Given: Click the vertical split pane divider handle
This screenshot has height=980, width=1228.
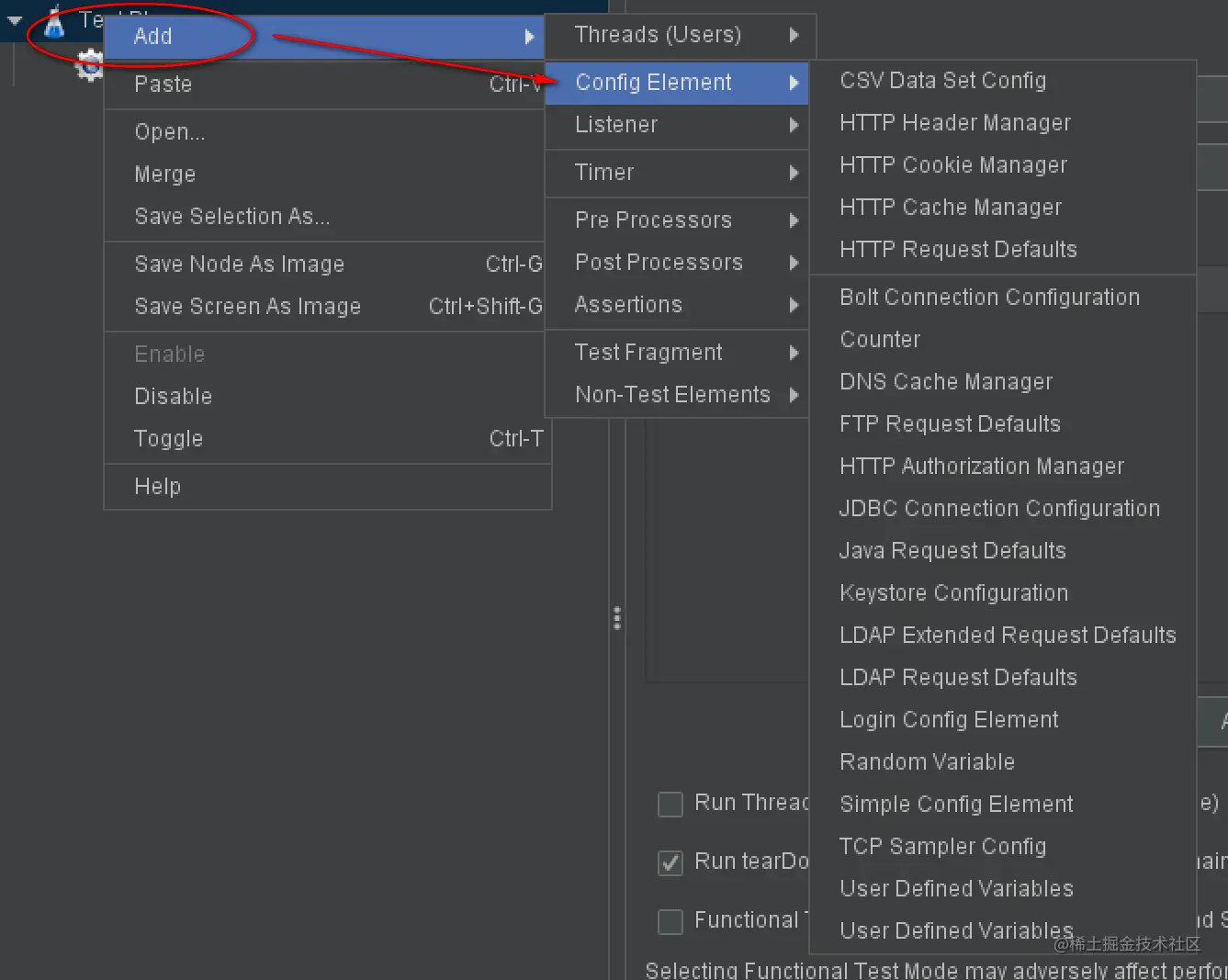Looking at the screenshot, I should point(617,618).
